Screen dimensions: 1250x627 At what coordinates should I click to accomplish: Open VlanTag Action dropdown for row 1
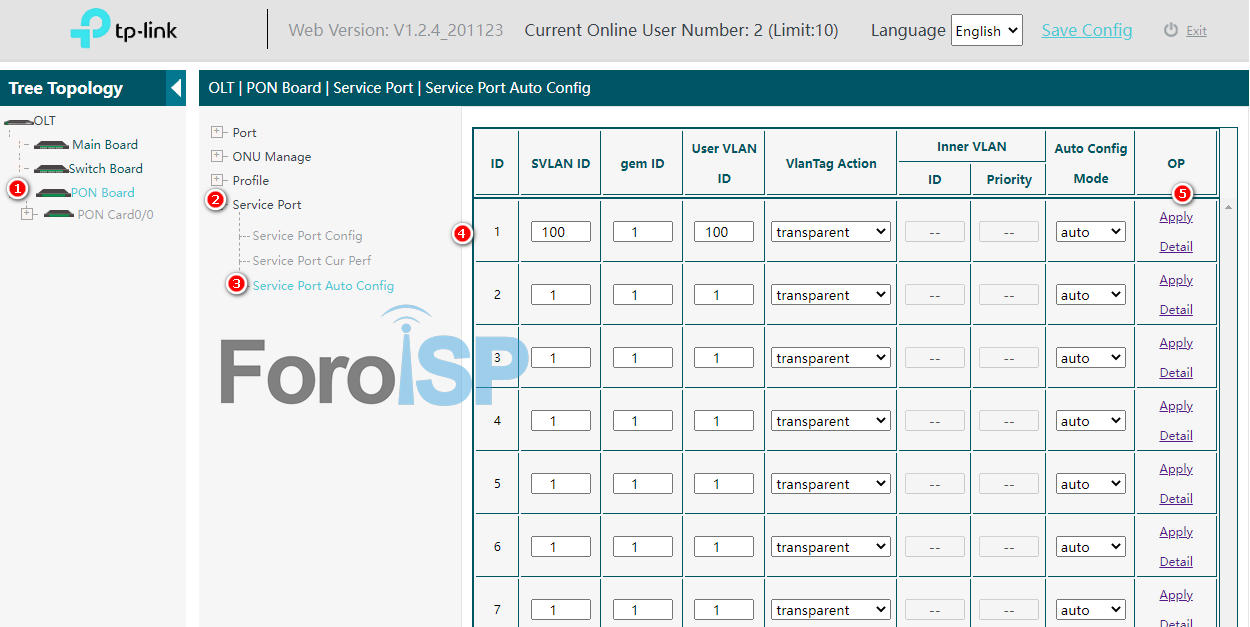[830, 232]
